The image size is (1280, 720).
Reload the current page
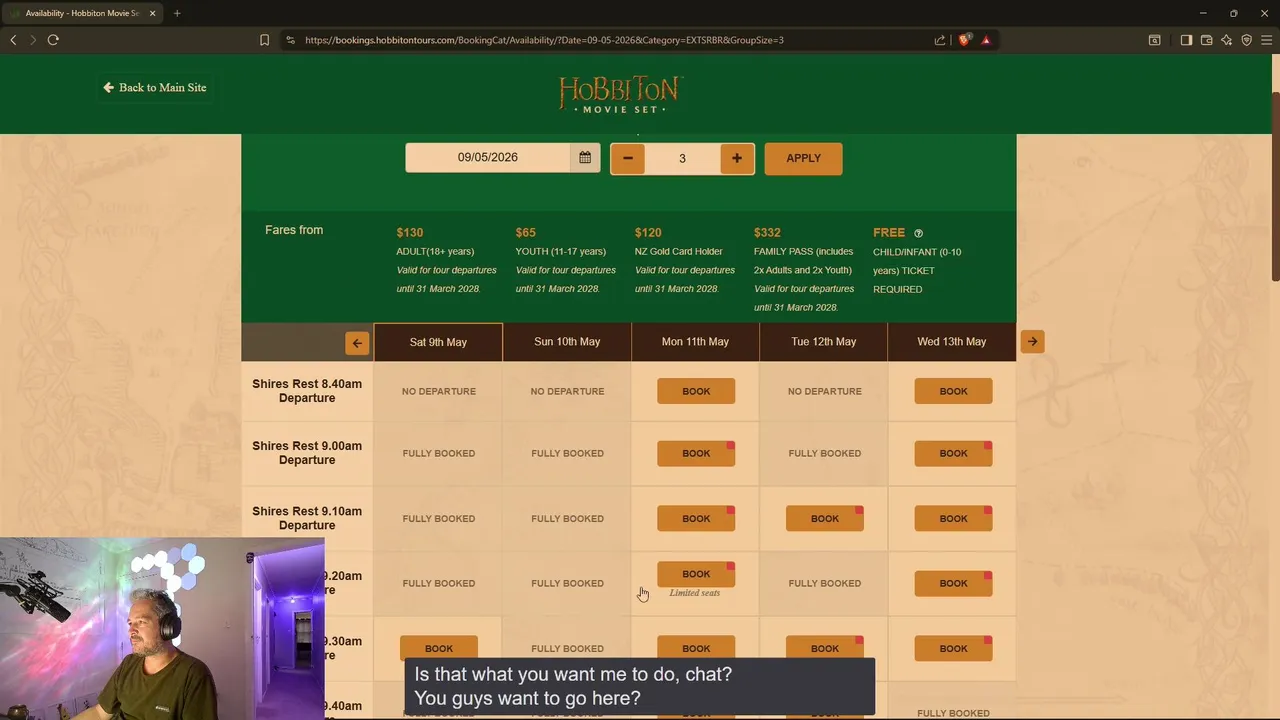point(53,40)
